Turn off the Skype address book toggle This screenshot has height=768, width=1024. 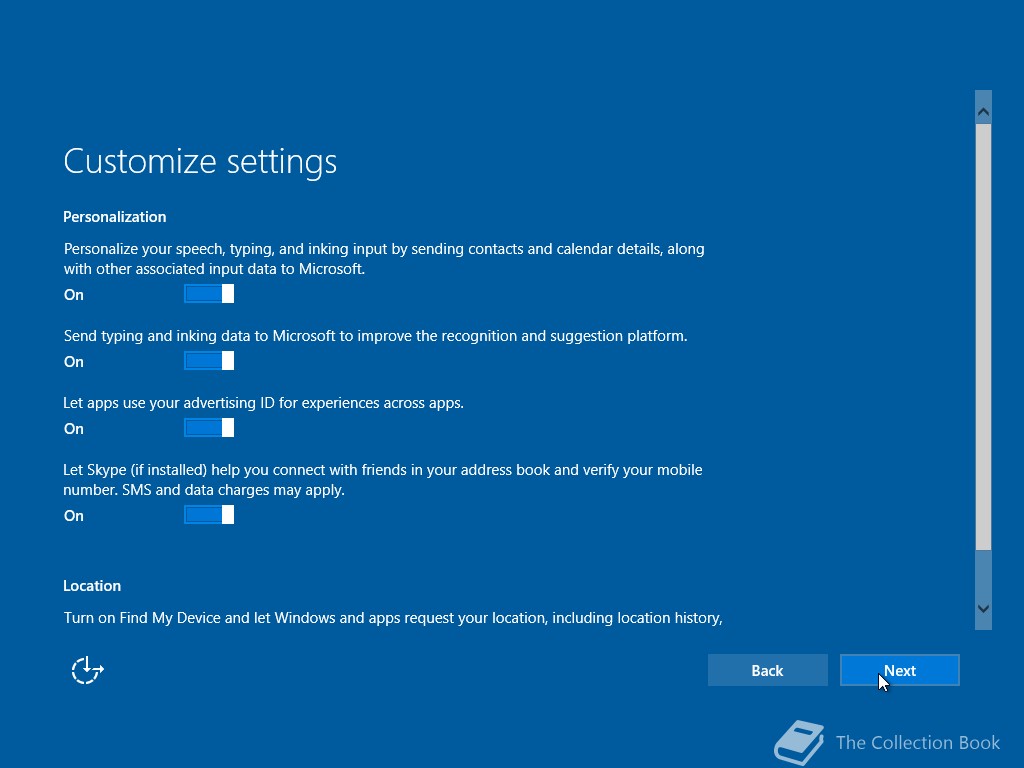(209, 515)
